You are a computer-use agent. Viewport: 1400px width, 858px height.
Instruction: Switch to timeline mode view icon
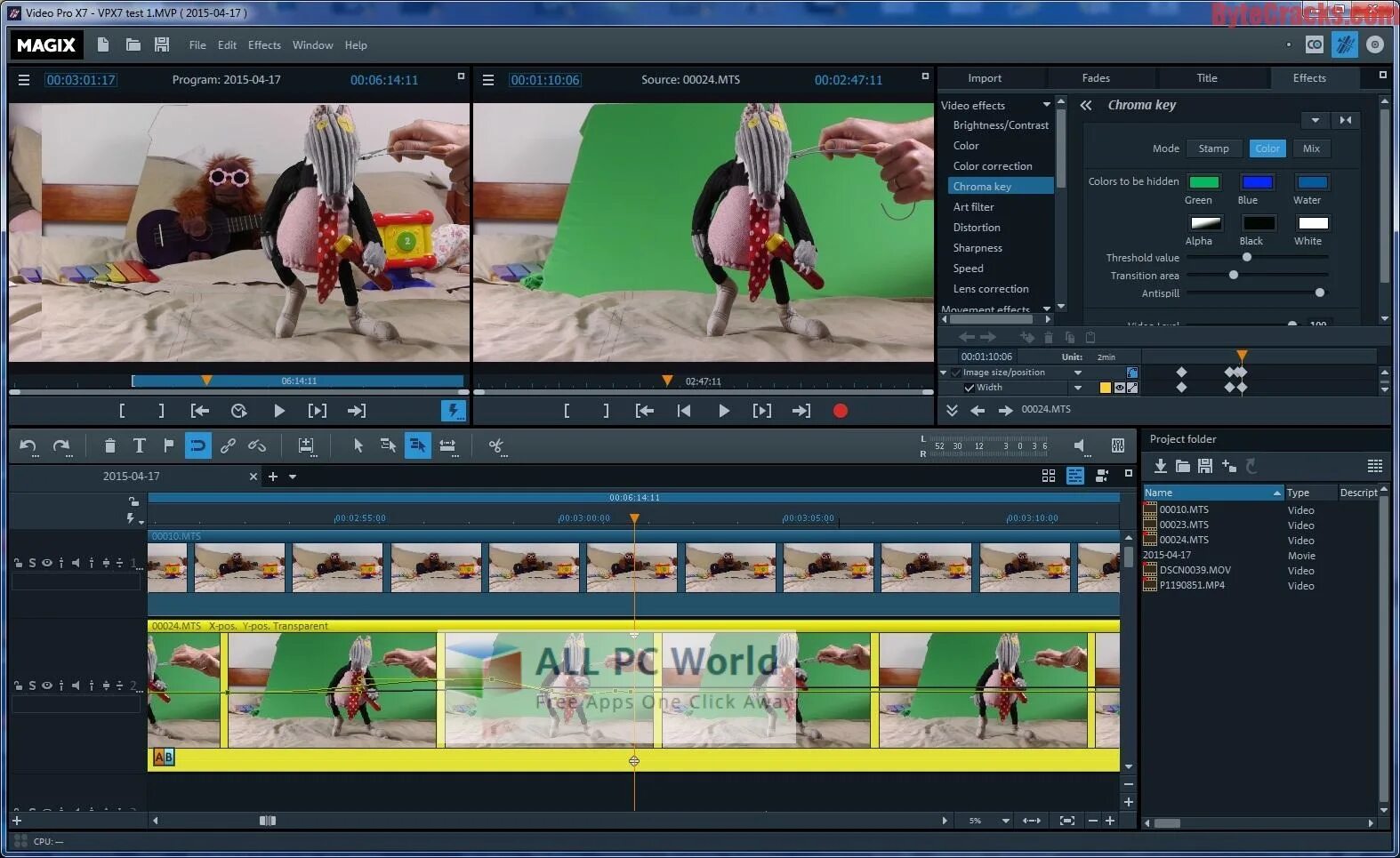1075,476
